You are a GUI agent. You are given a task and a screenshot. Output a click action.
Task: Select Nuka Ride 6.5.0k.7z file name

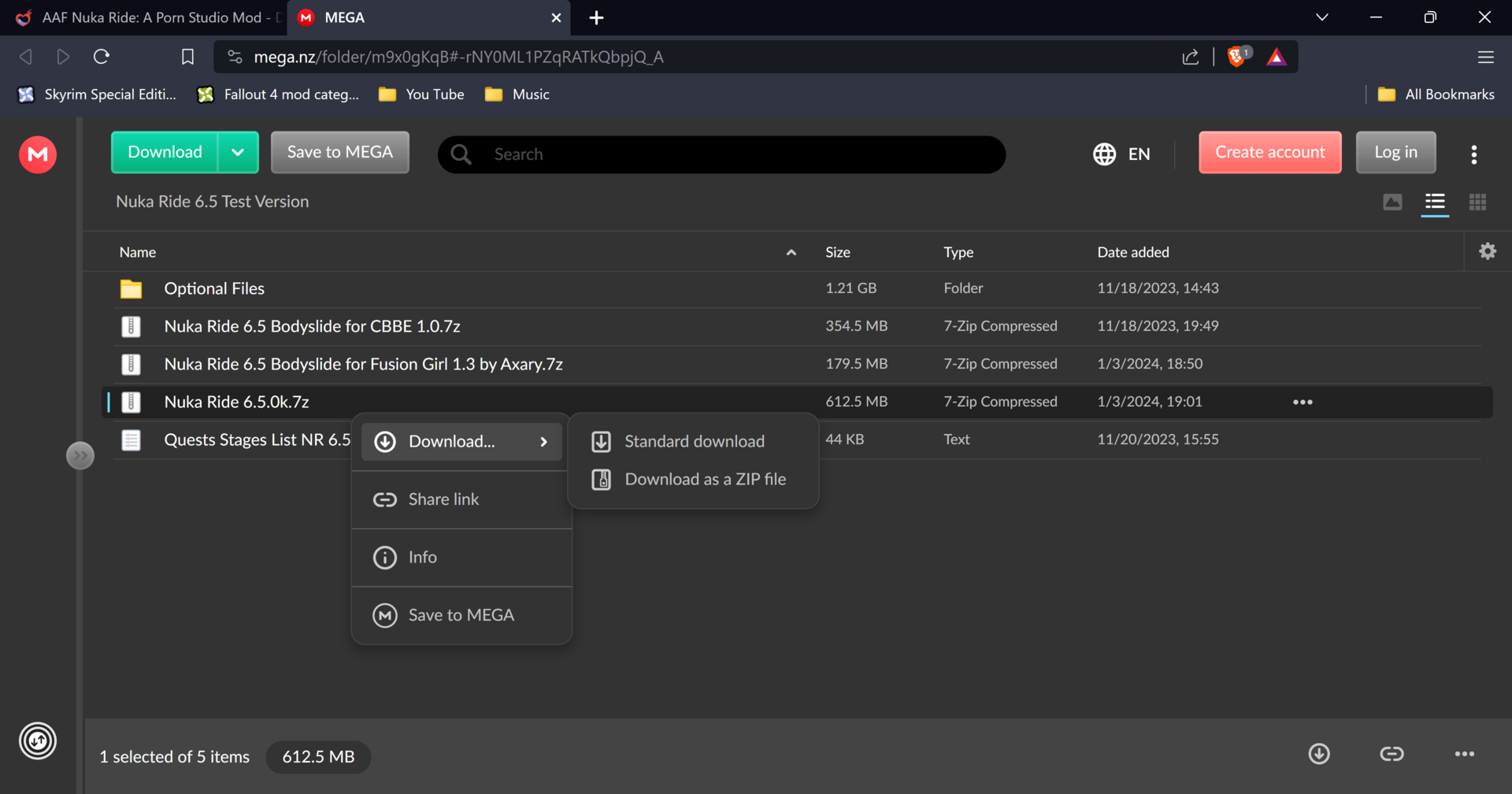(x=236, y=402)
